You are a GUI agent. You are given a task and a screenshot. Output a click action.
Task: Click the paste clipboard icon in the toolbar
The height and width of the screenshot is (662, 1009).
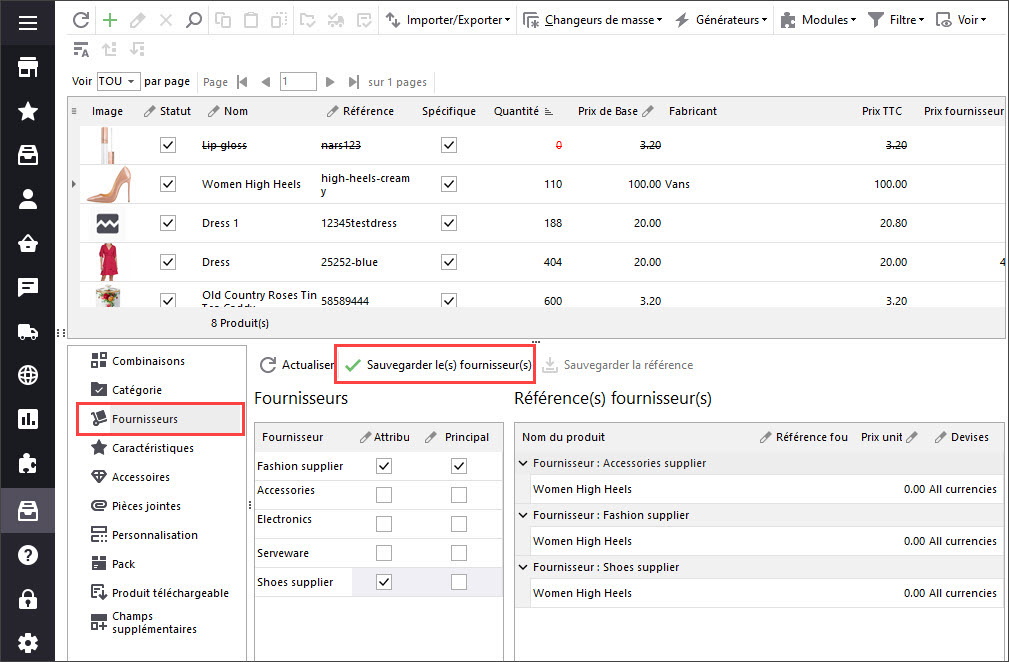(251, 20)
